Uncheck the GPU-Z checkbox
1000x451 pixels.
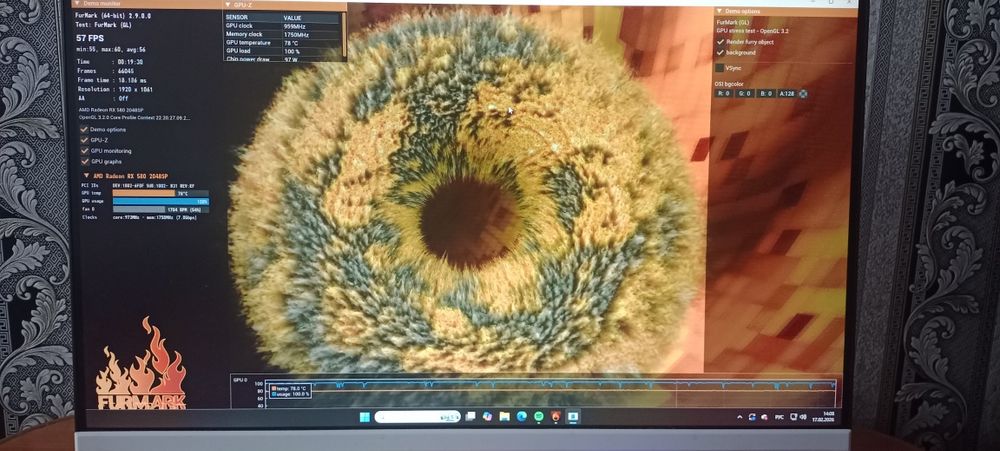pyautogui.click(x=84, y=140)
